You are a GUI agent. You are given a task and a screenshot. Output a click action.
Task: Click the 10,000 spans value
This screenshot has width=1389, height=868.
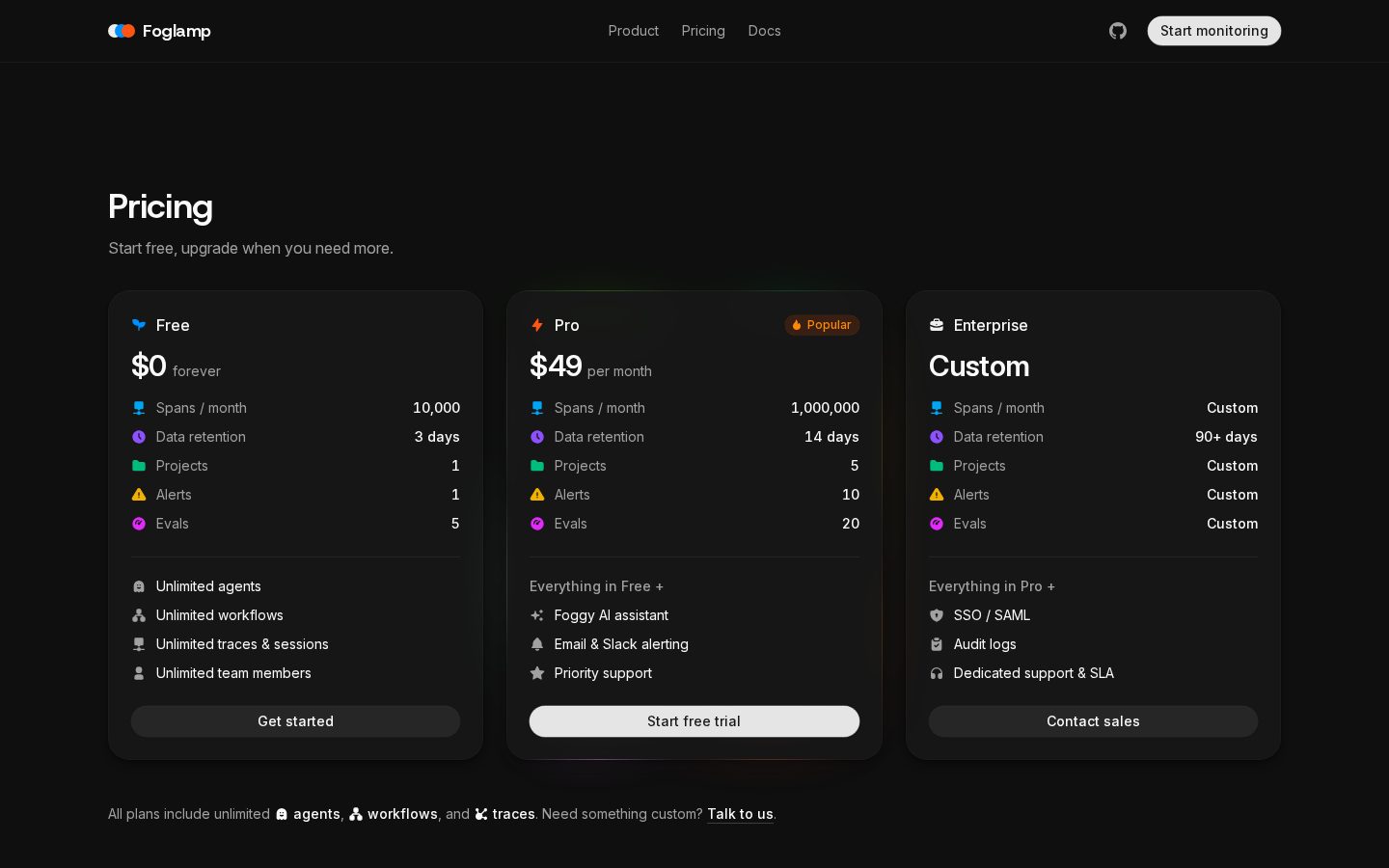pos(436,408)
